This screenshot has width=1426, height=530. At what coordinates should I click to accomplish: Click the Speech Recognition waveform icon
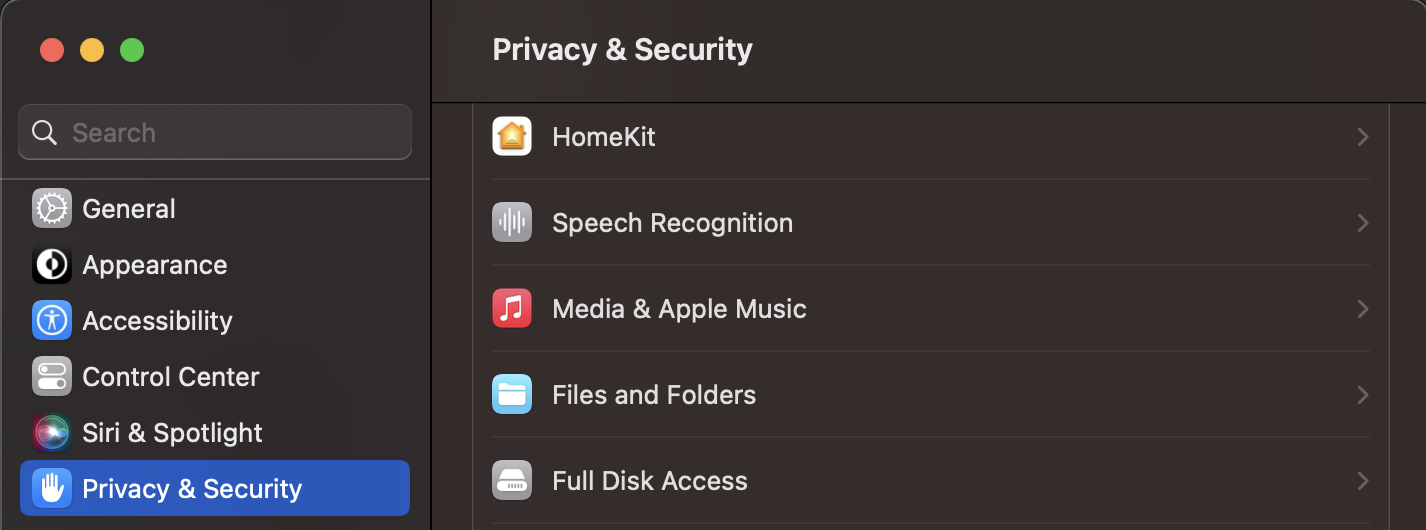coord(512,222)
